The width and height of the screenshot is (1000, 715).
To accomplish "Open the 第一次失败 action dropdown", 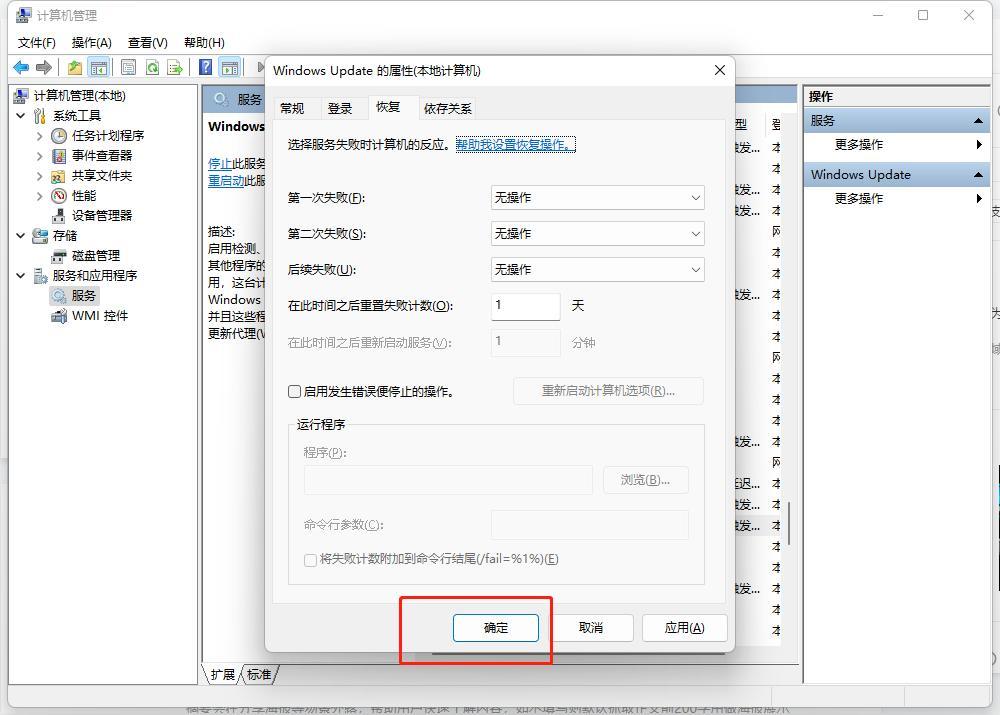I will [598, 198].
